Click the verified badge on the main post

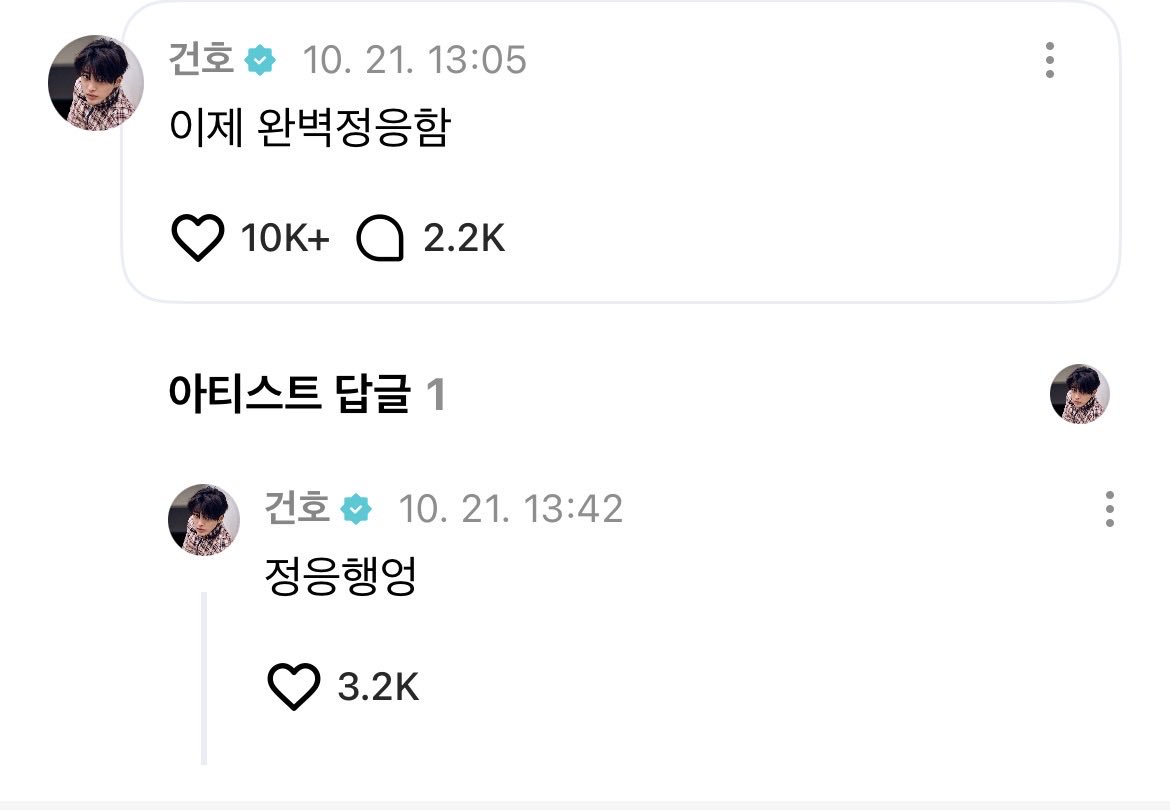[260, 60]
